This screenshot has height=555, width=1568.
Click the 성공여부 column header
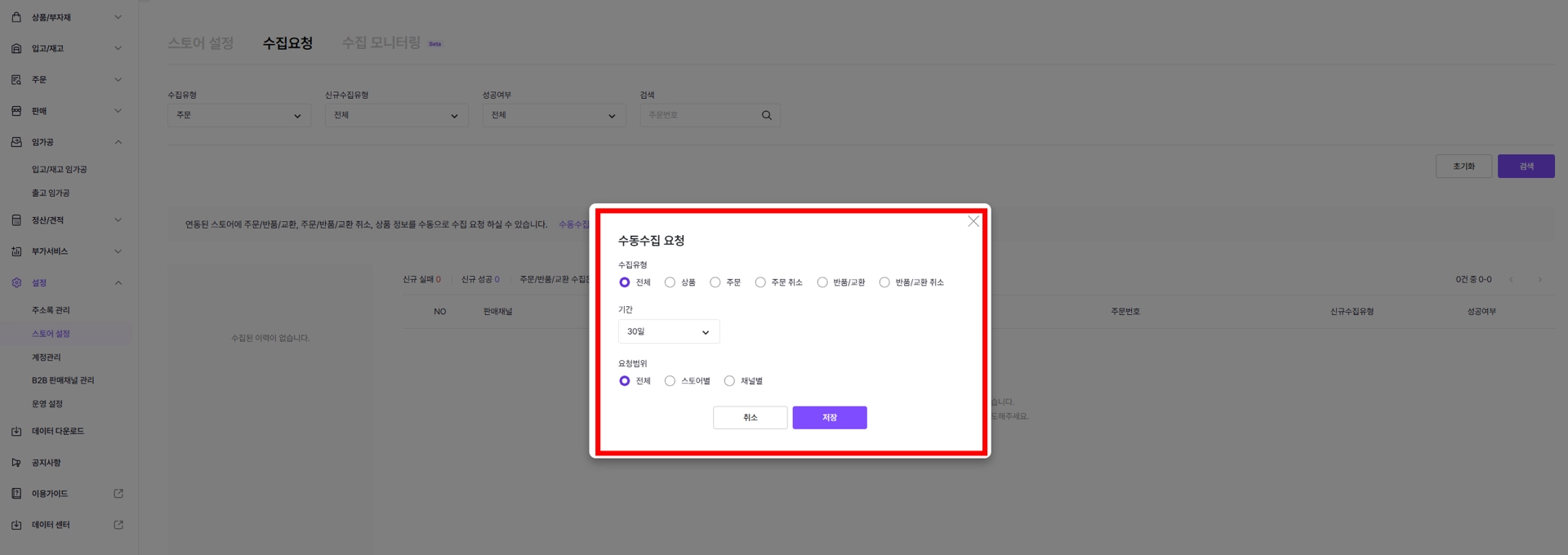(x=1481, y=312)
